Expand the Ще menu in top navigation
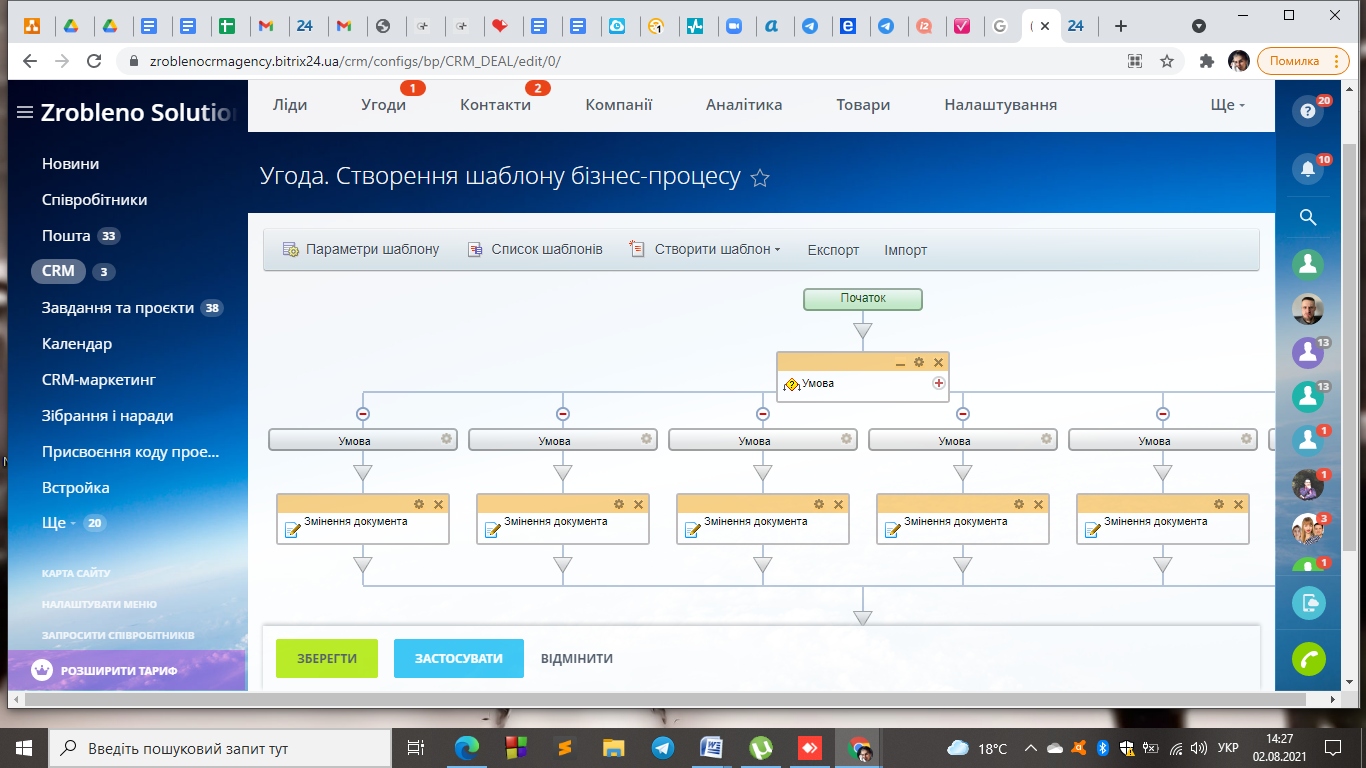Image resolution: width=1366 pixels, height=768 pixels. point(1227,105)
